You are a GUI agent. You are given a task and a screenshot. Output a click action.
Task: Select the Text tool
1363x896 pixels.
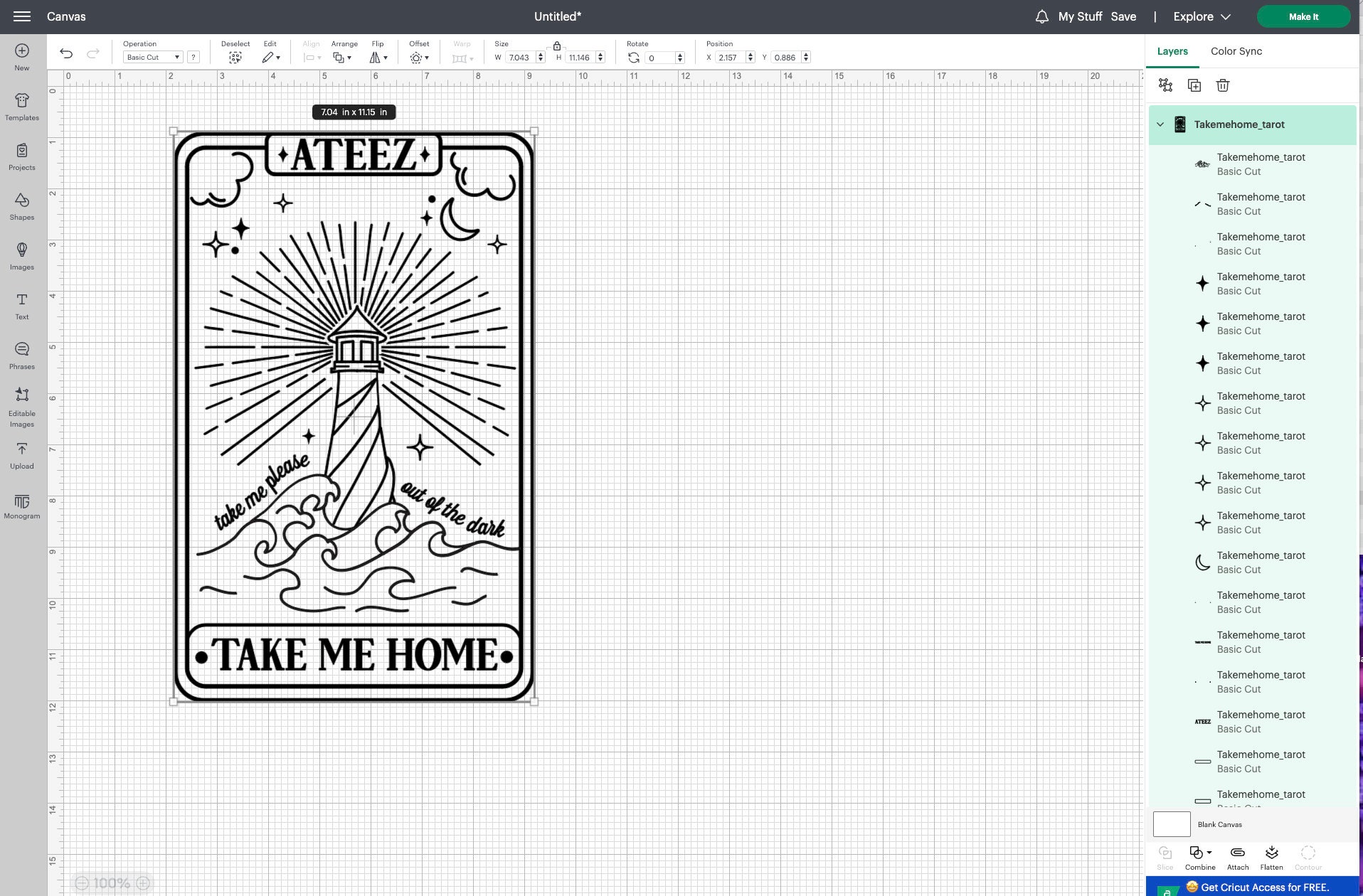tap(22, 306)
